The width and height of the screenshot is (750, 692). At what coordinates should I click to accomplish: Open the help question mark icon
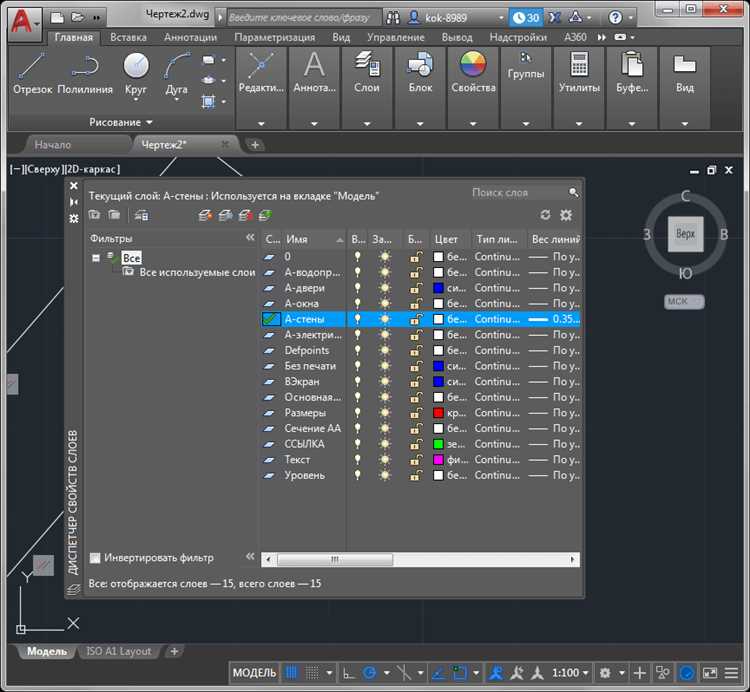pyautogui.click(x=615, y=18)
